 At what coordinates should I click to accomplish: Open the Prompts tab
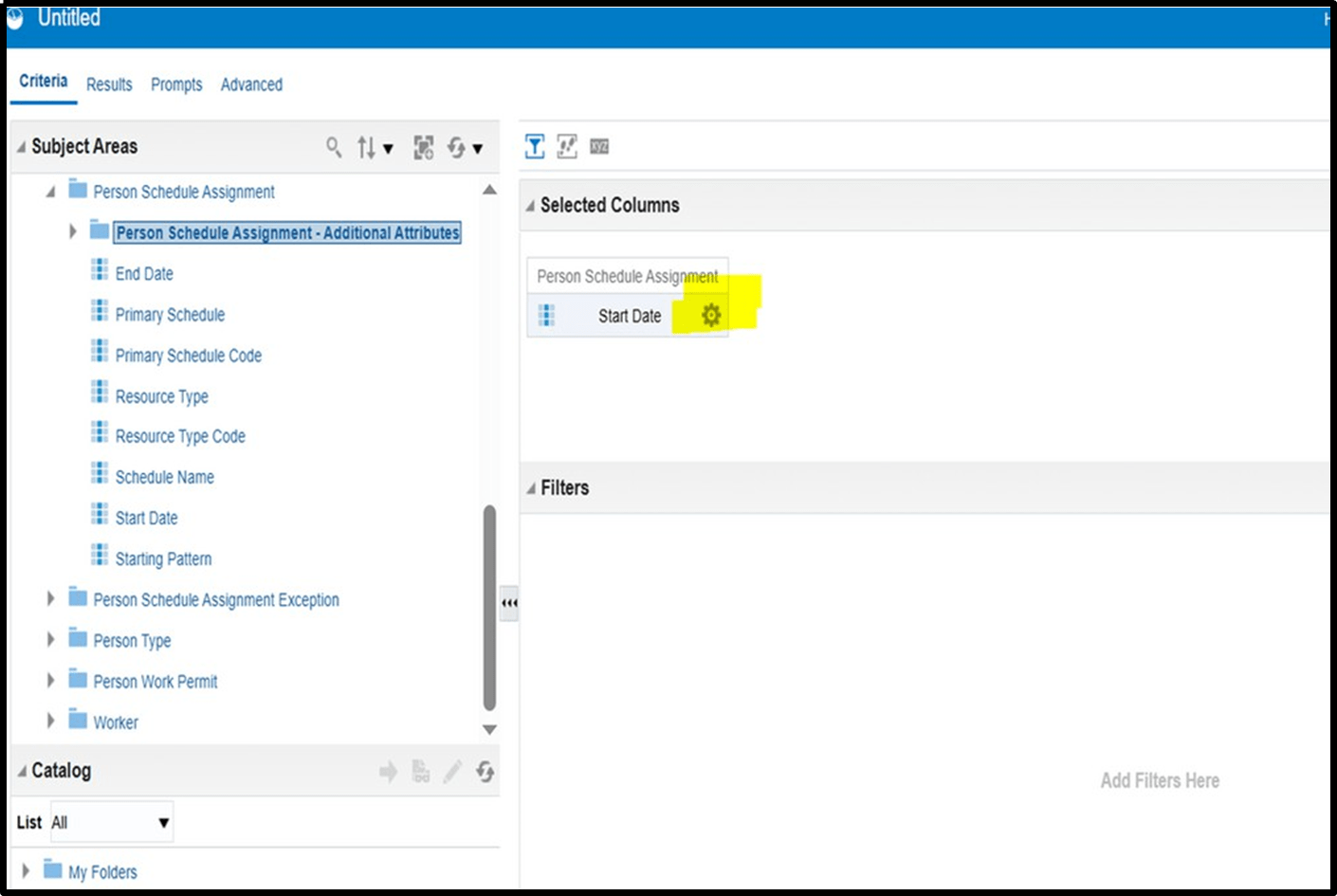pos(176,84)
